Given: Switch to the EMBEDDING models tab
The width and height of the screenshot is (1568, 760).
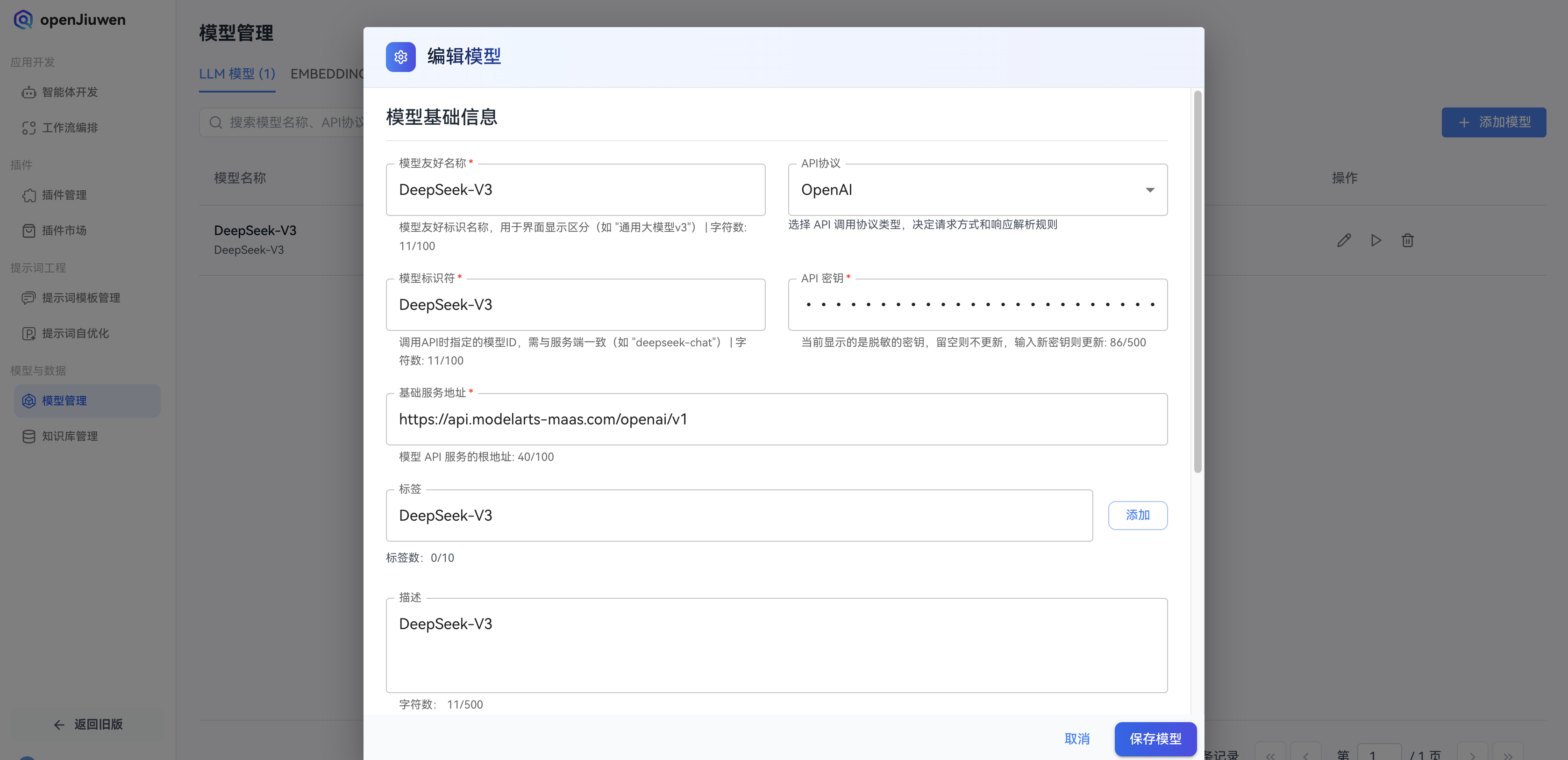Looking at the screenshot, I should [x=328, y=73].
